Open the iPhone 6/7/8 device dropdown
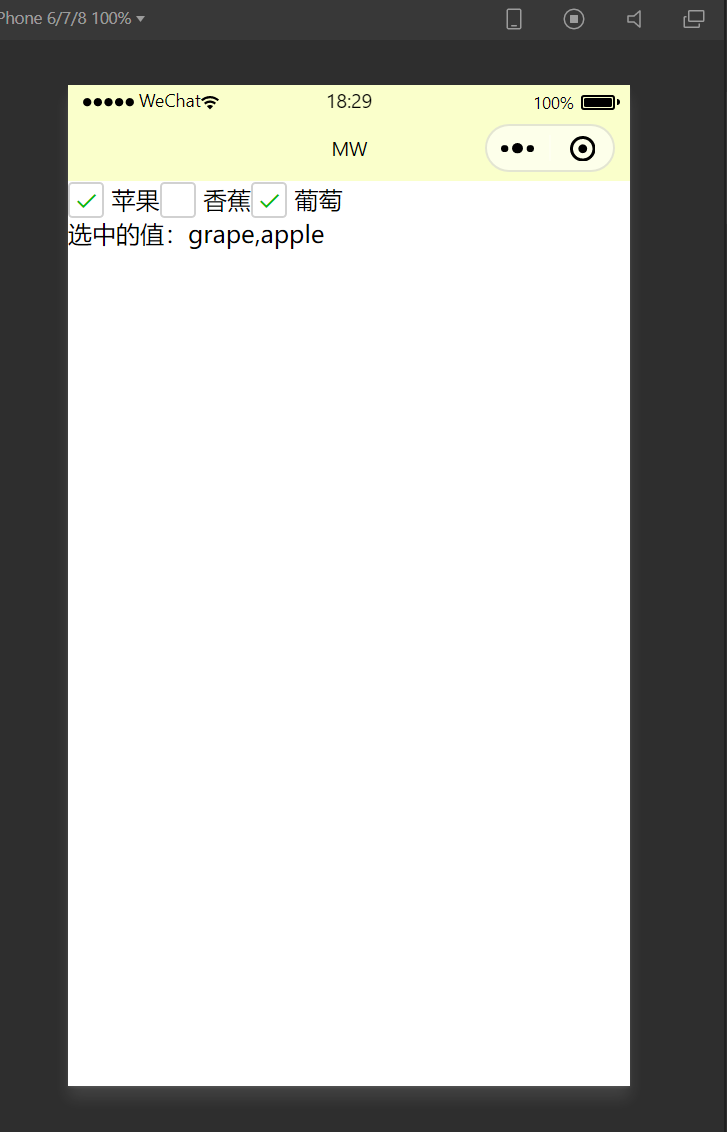727x1132 pixels. tap(71, 18)
